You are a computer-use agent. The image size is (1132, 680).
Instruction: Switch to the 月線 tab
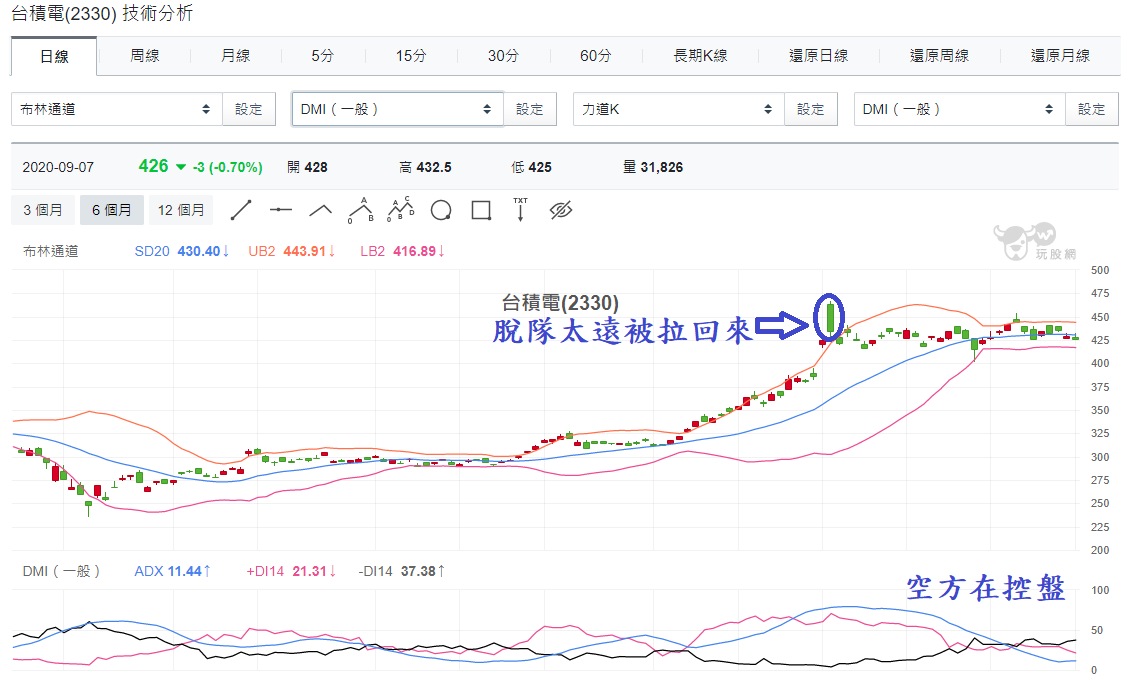click(x=235, y=56)
